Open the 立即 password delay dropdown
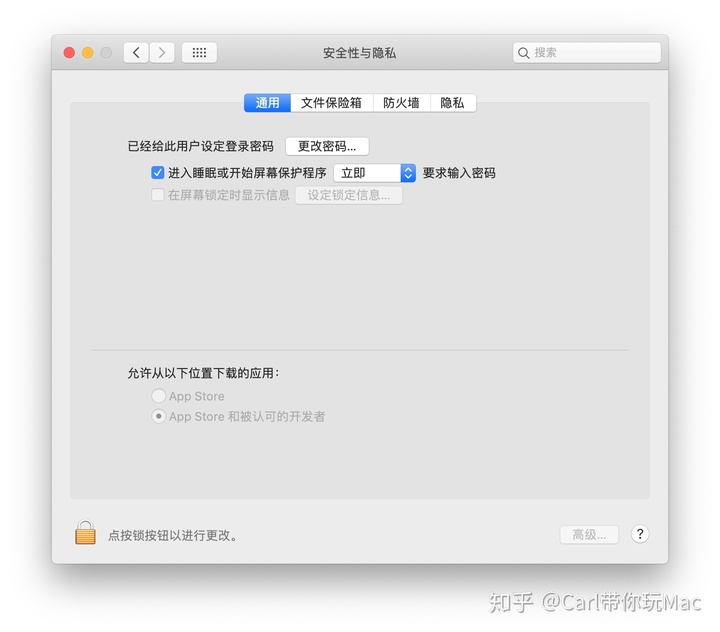Screen dimensions: 720x632 (x=375, y=173)
